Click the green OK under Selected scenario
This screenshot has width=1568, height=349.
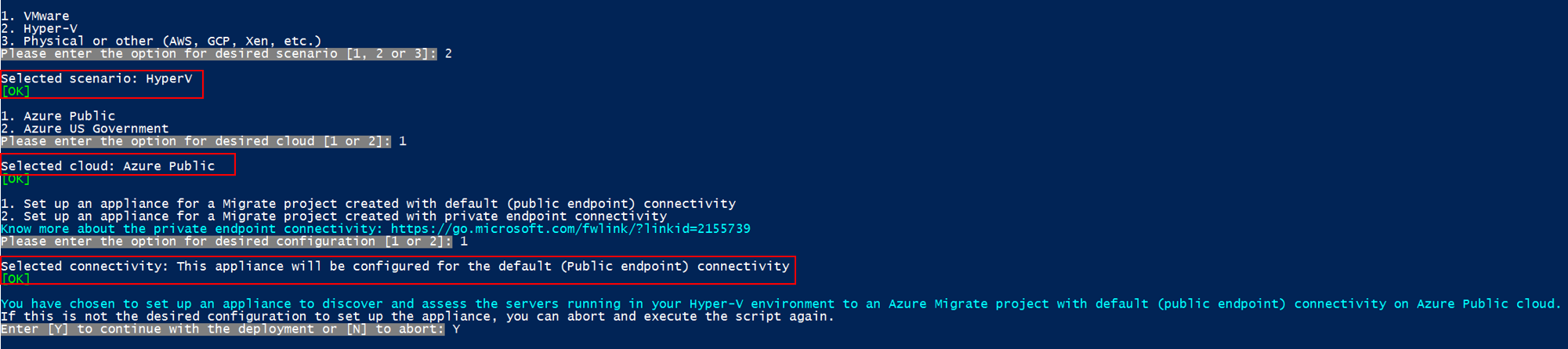(x=16, y=91)
